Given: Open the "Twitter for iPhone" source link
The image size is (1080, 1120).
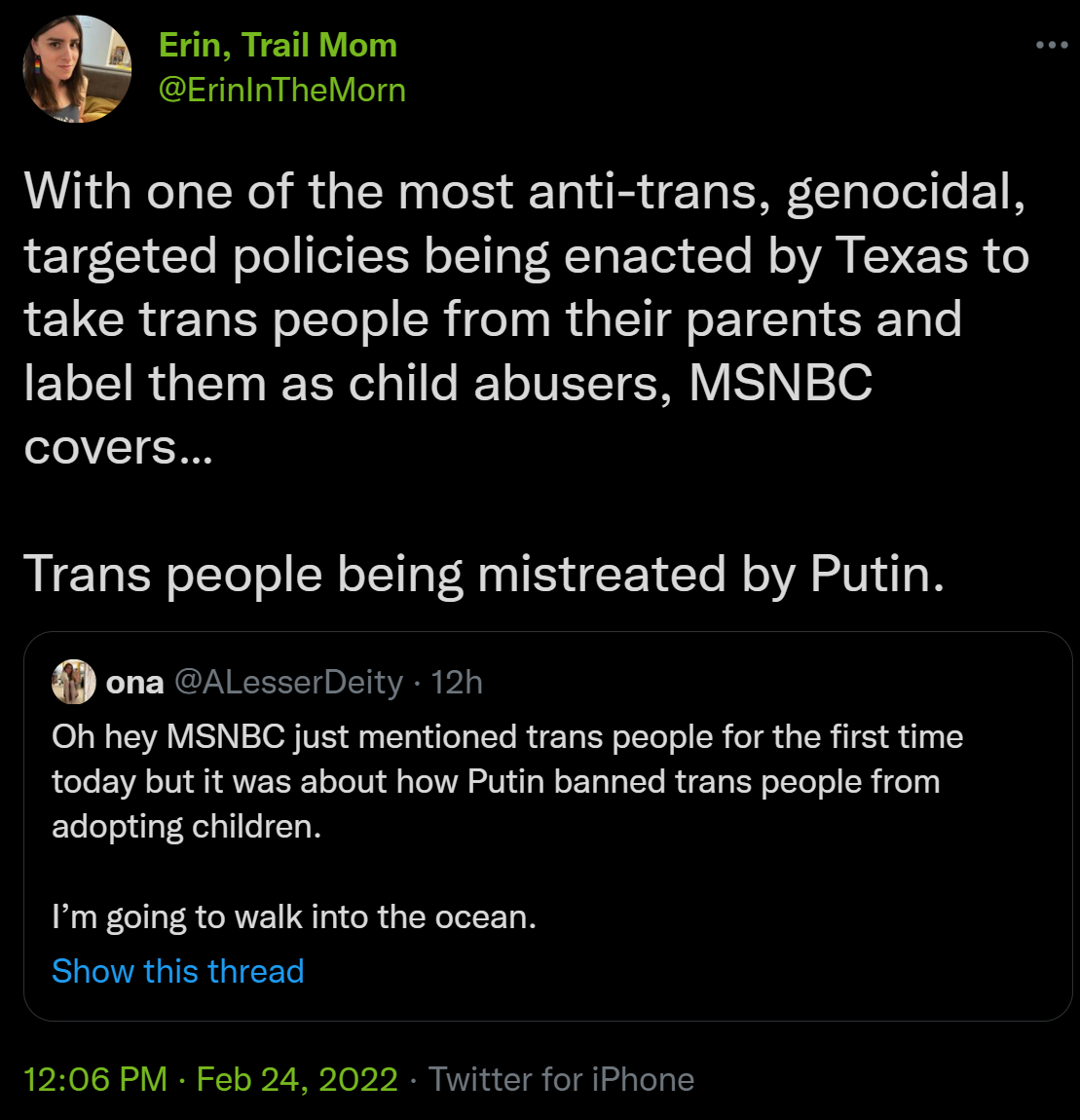Looking at the screenshot, I should pyautogui.click(x=561, y=1079).
